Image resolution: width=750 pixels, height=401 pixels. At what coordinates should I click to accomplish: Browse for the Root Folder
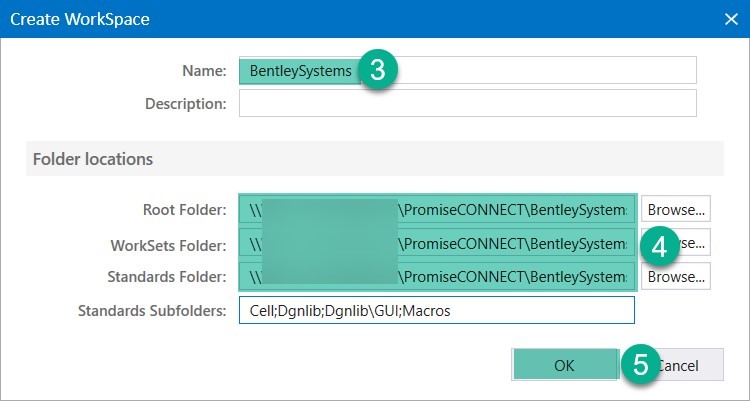coord(675,209)
